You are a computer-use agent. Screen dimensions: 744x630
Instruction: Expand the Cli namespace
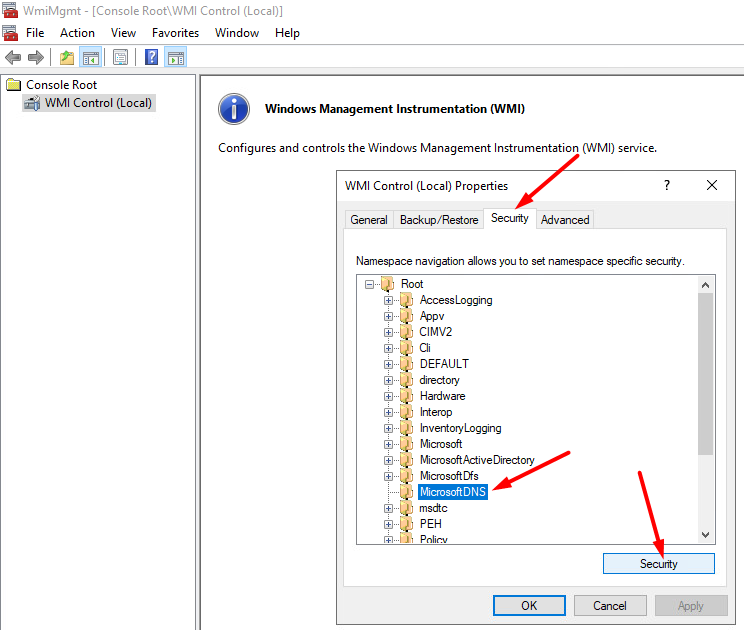pyautogui.click(x=388, y=348)
